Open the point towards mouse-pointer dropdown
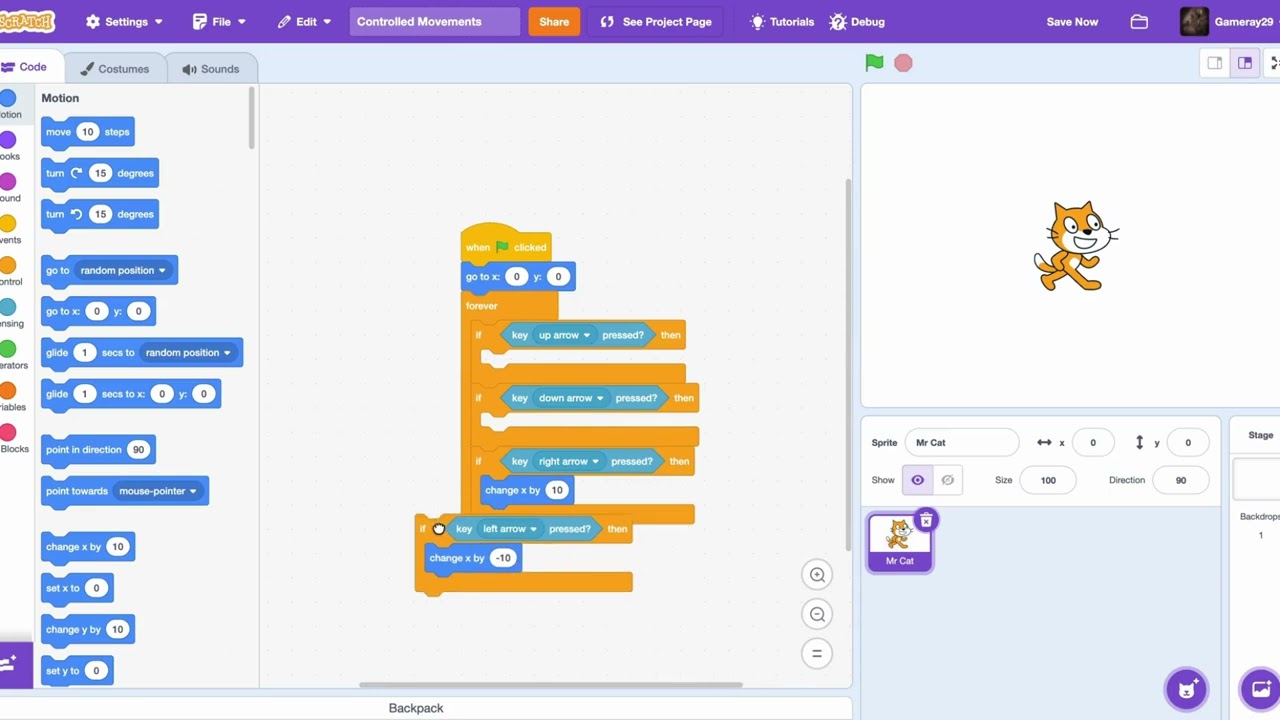 click(x=158, y=491)
